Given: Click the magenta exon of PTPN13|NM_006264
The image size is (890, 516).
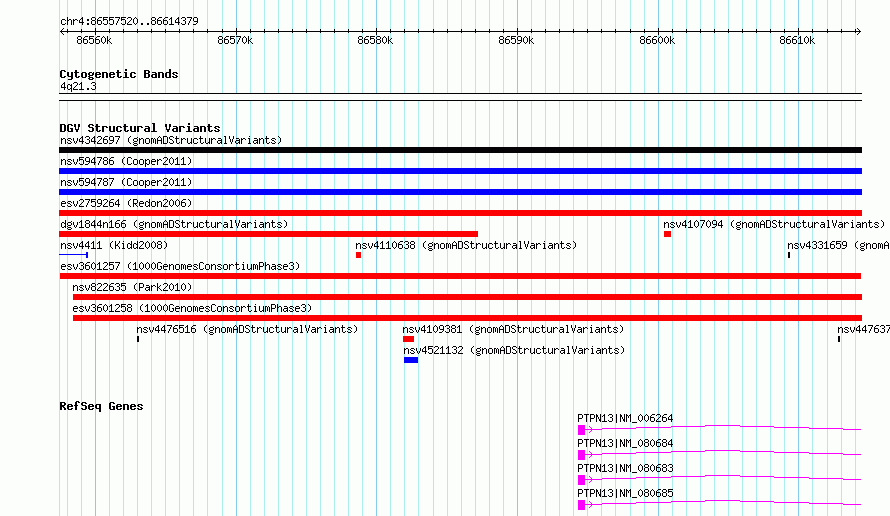Looking at the screenshot, I should 581,430.
